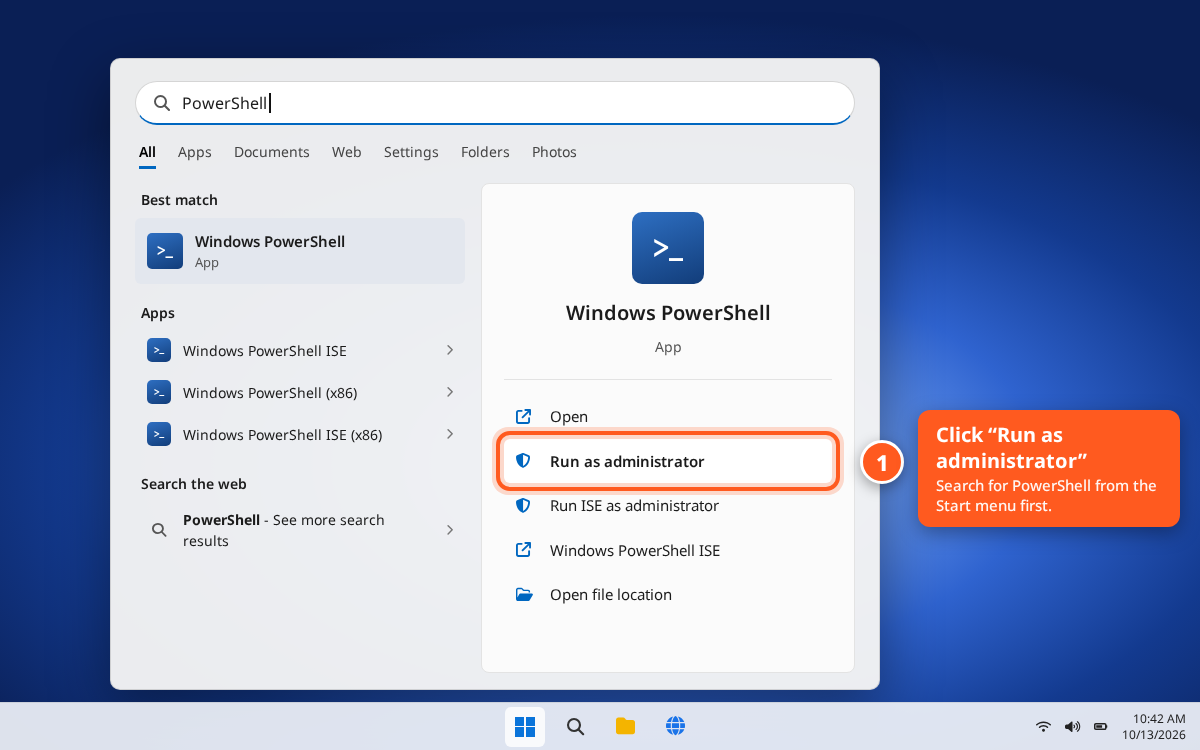Click the Windows PowerShell ISE (x86) list icon
1200x750 pixels.
159,434
